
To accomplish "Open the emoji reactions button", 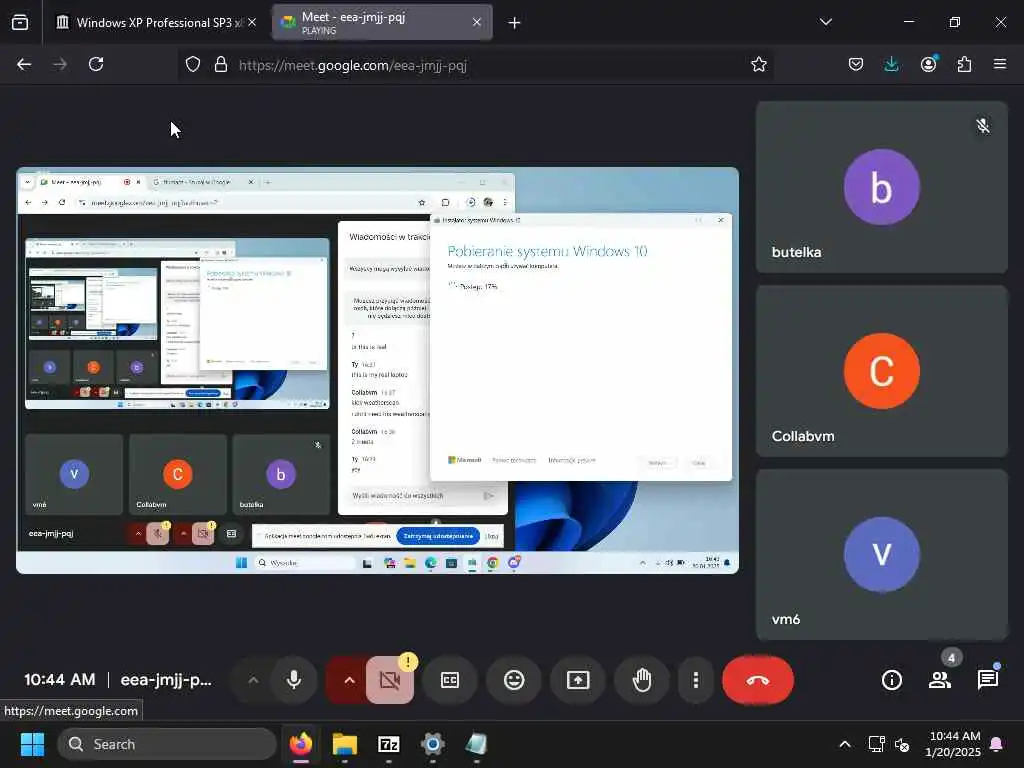I will 514,680.
